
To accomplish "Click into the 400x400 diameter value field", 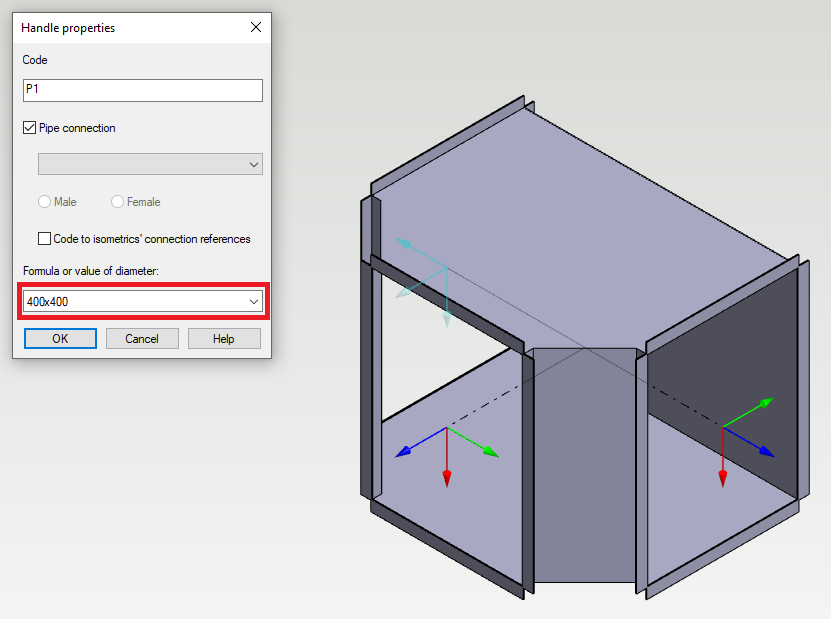I will [130, 301].
